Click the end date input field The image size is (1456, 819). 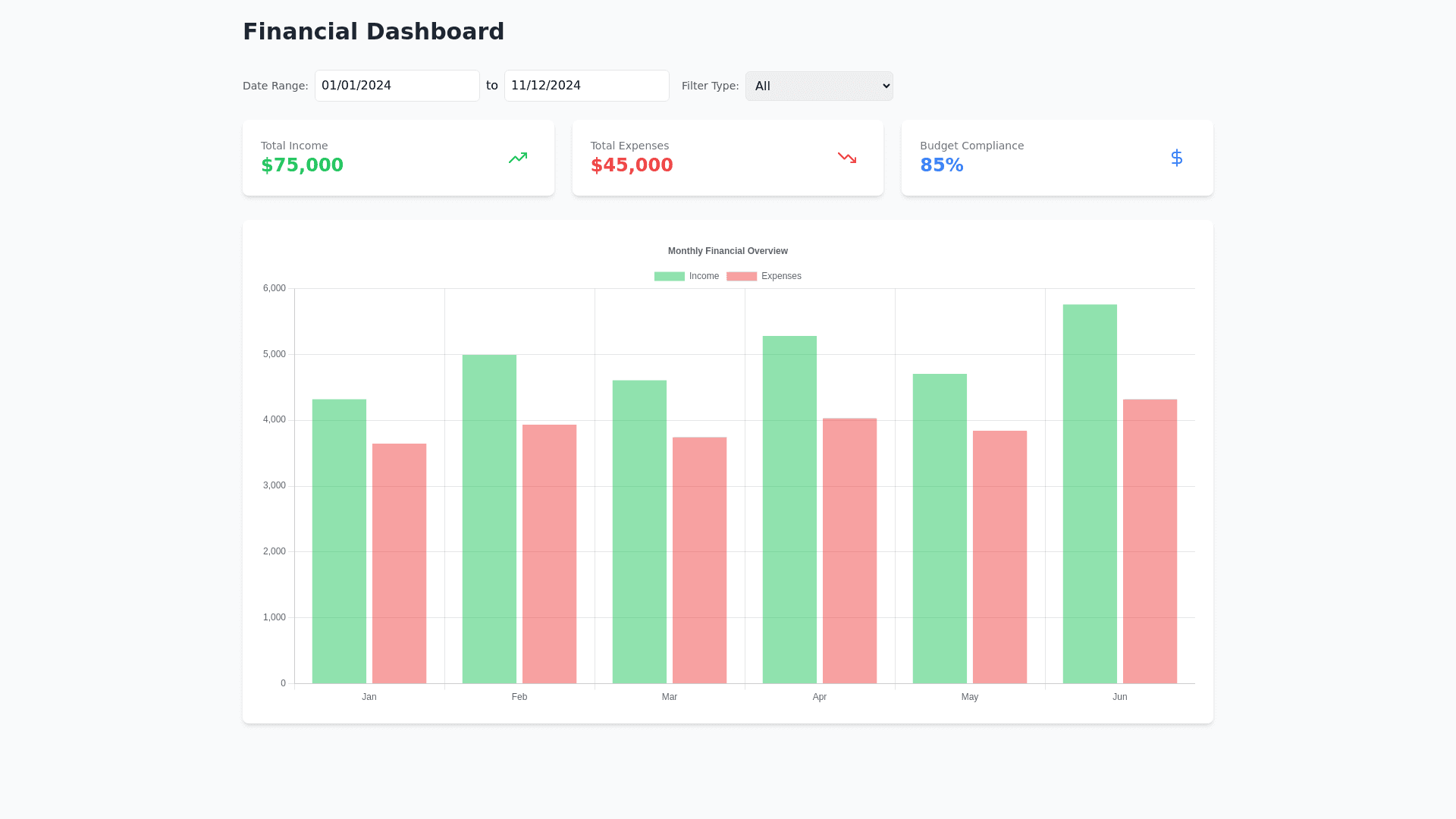point(586,86)
